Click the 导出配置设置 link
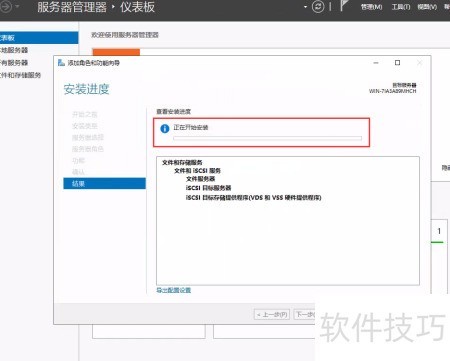 [x=174, y=290]
